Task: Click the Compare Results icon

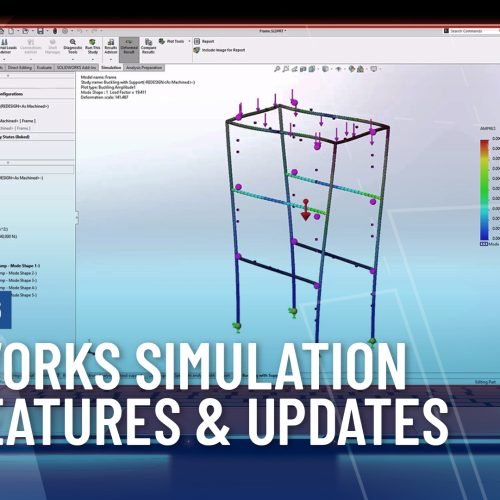Action: [x=148, y=42]
